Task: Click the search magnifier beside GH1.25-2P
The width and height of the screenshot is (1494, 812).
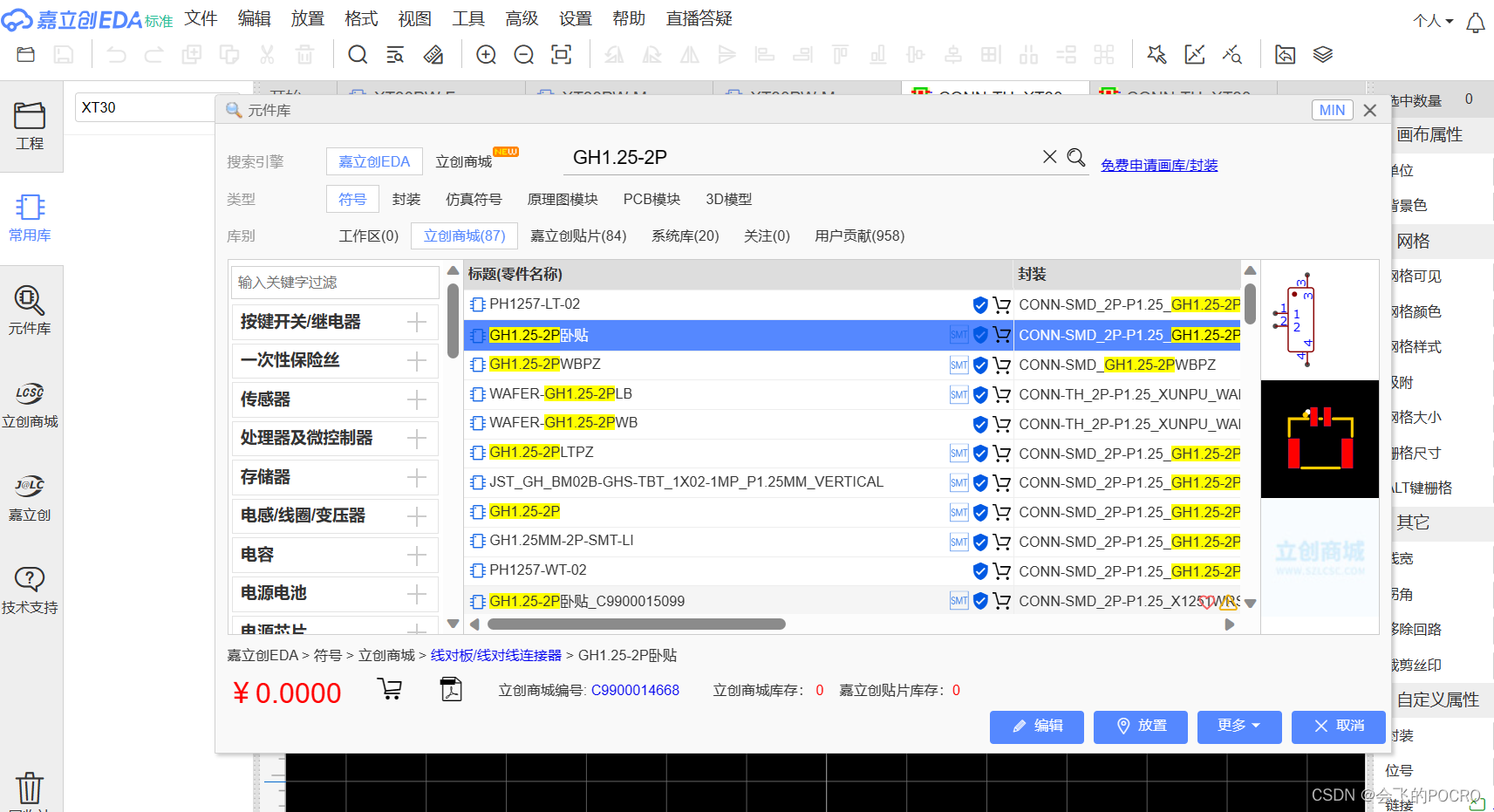Action: (x=1076, y=157)
